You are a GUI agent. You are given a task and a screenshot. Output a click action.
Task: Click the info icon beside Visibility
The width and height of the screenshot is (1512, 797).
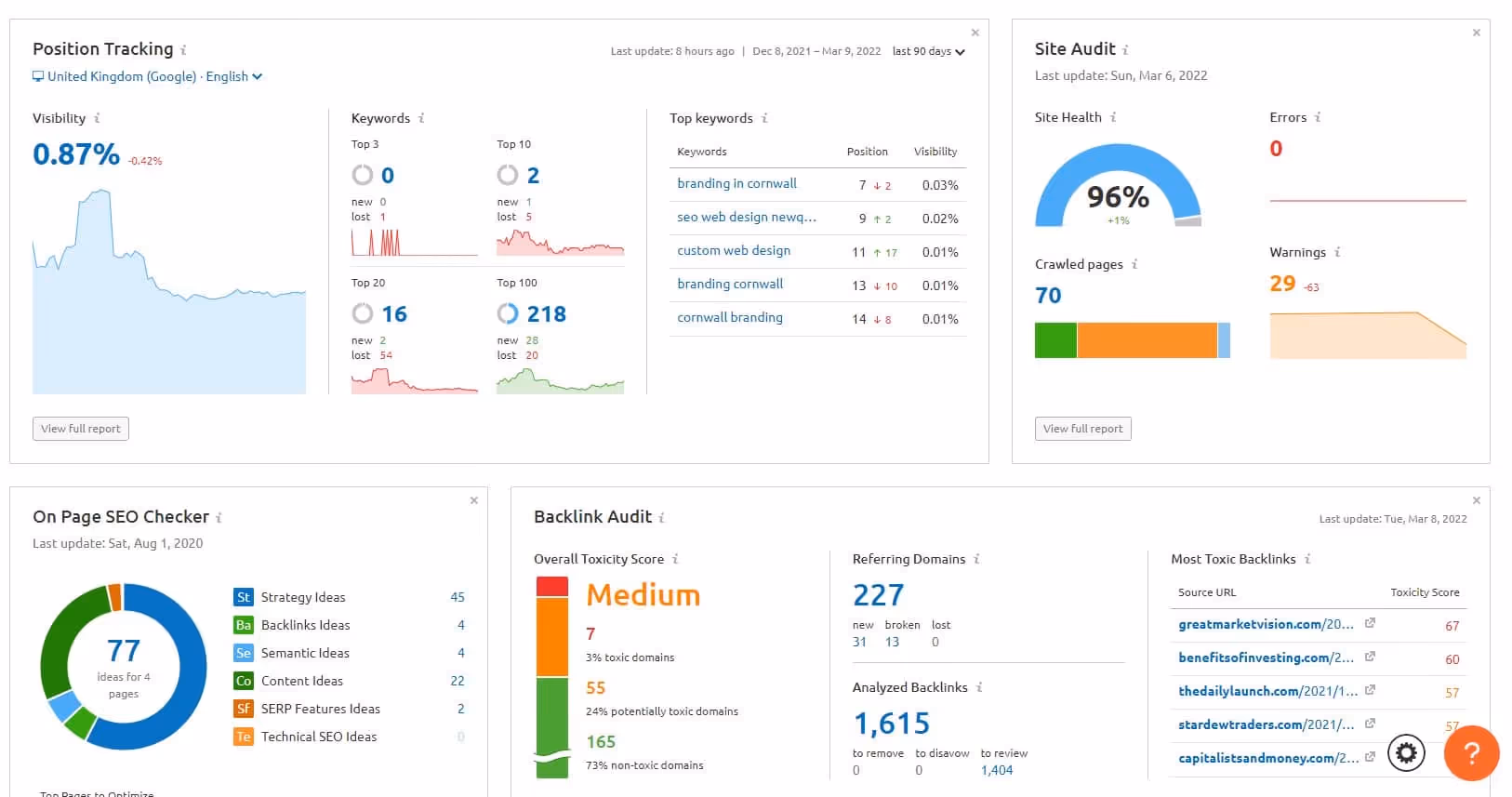coord(97,118)
